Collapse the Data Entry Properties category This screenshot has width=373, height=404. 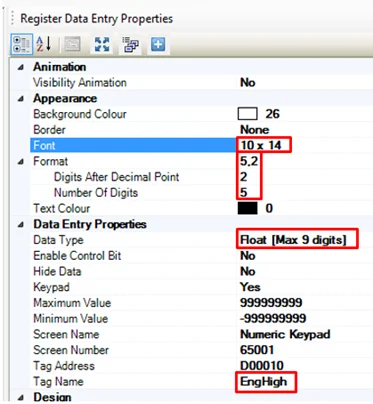[21, 225]
